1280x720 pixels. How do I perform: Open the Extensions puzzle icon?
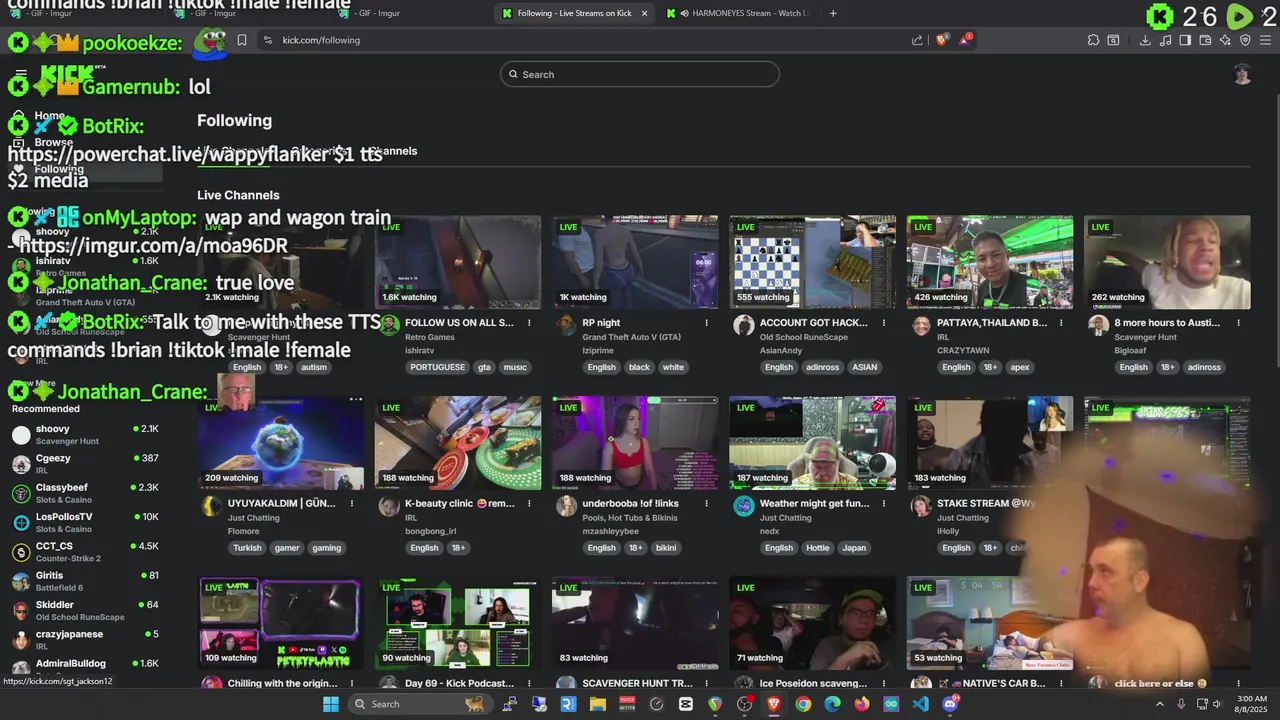tap(1093, 40)
